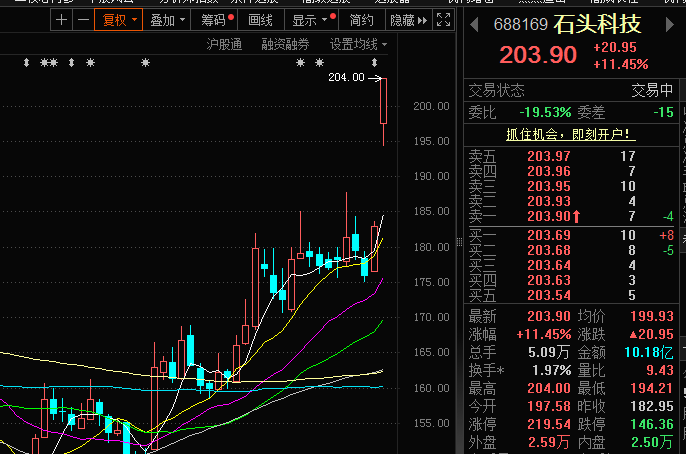Toggle the 简约 simple mode

(362, 20)
